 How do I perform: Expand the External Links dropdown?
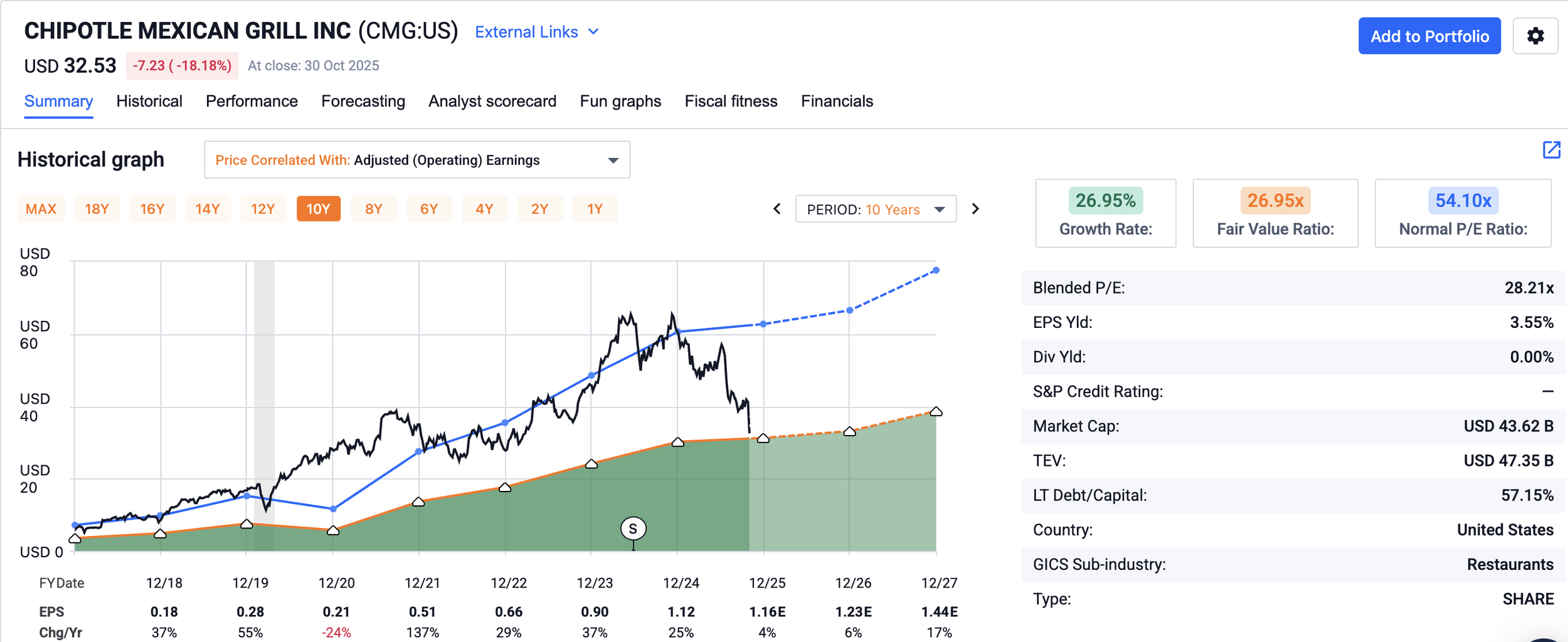click(537, 32)
